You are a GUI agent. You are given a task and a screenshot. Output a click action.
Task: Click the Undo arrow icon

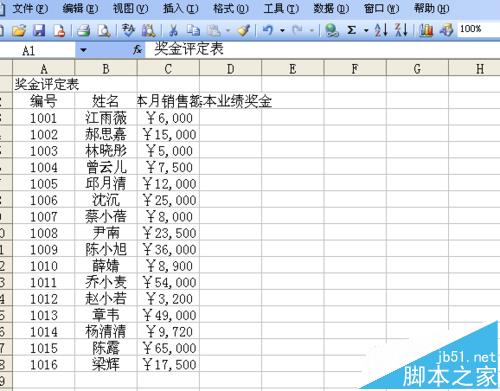coord(268,31)
